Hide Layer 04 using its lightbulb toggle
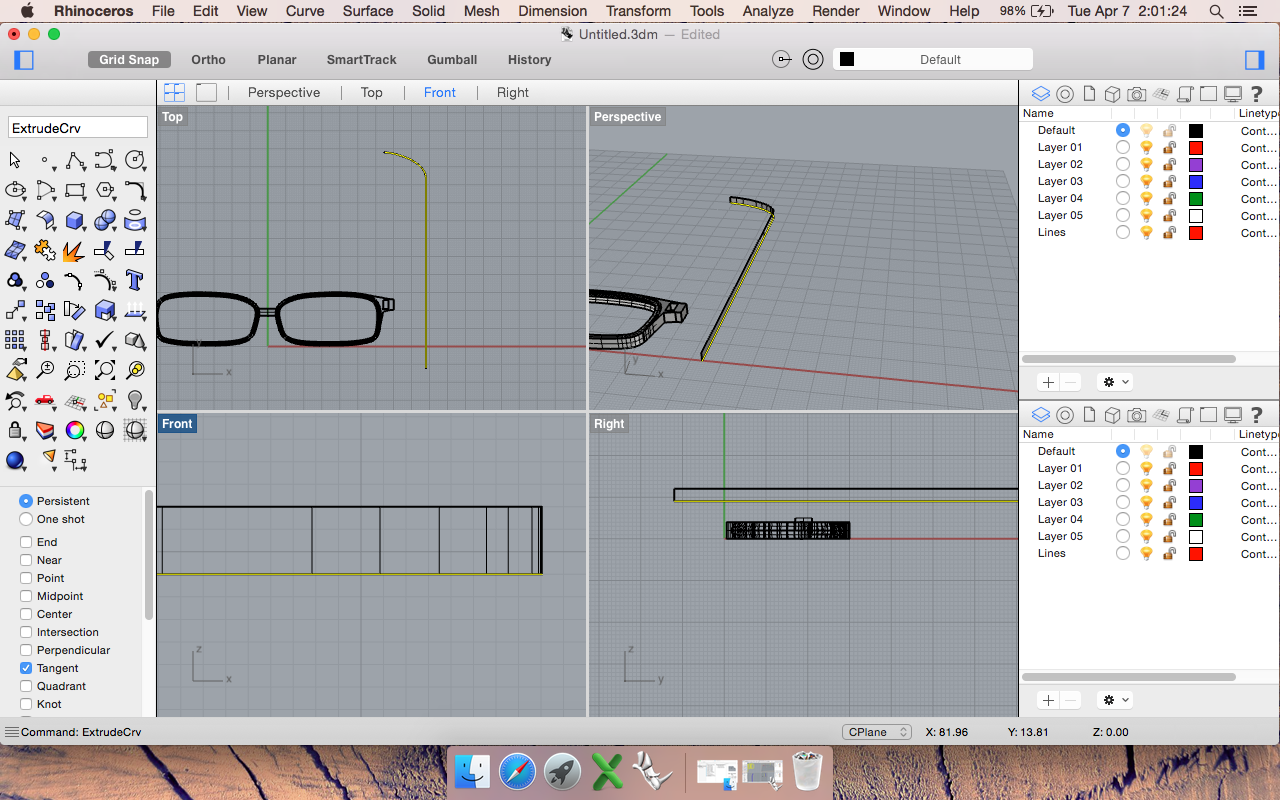 click(x=1146, y=198)
